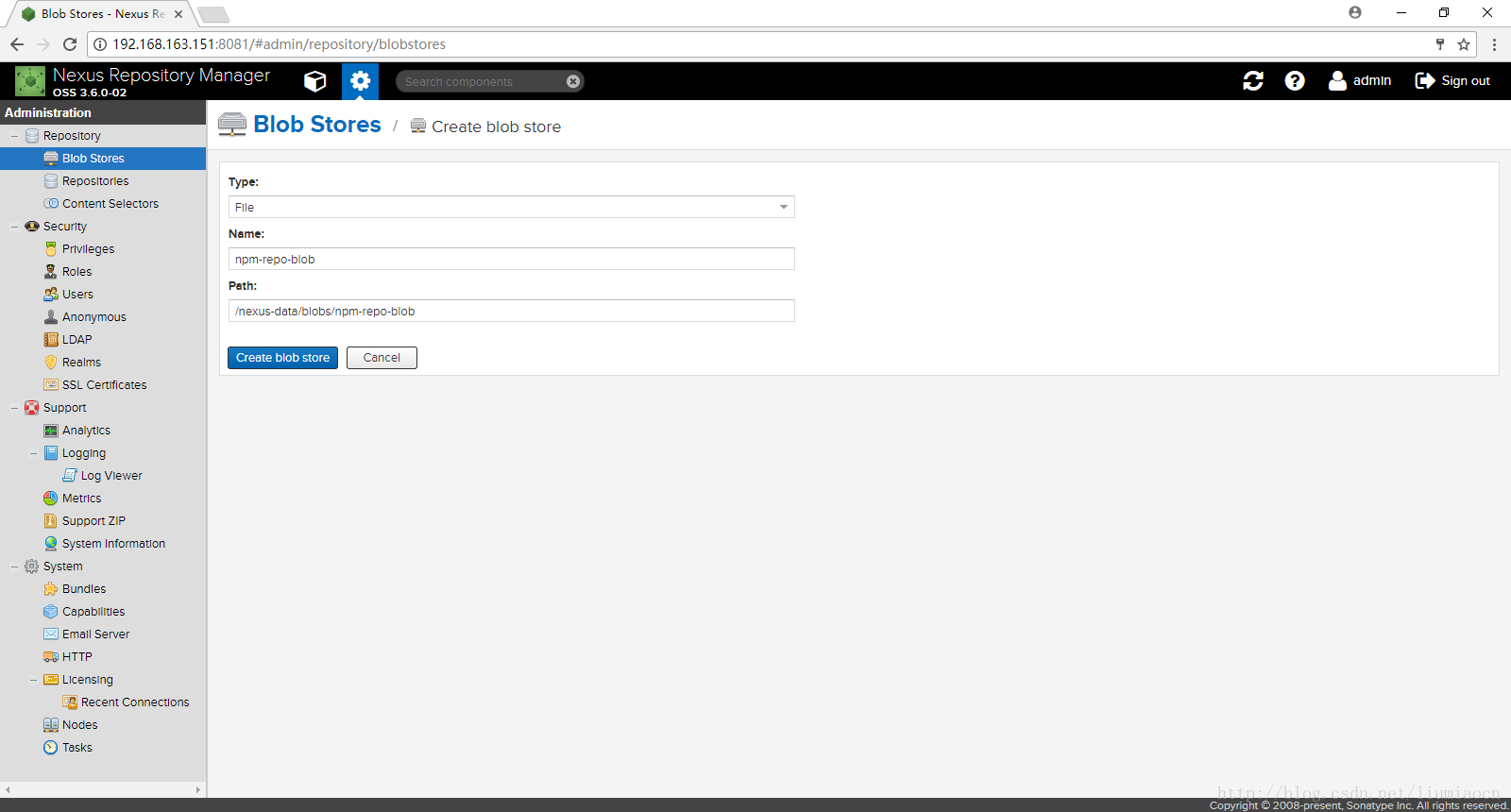Open the Browse cube icon in header
Image resolution: width=1511 pixels, height=812 pixels.
coord(315,81)
